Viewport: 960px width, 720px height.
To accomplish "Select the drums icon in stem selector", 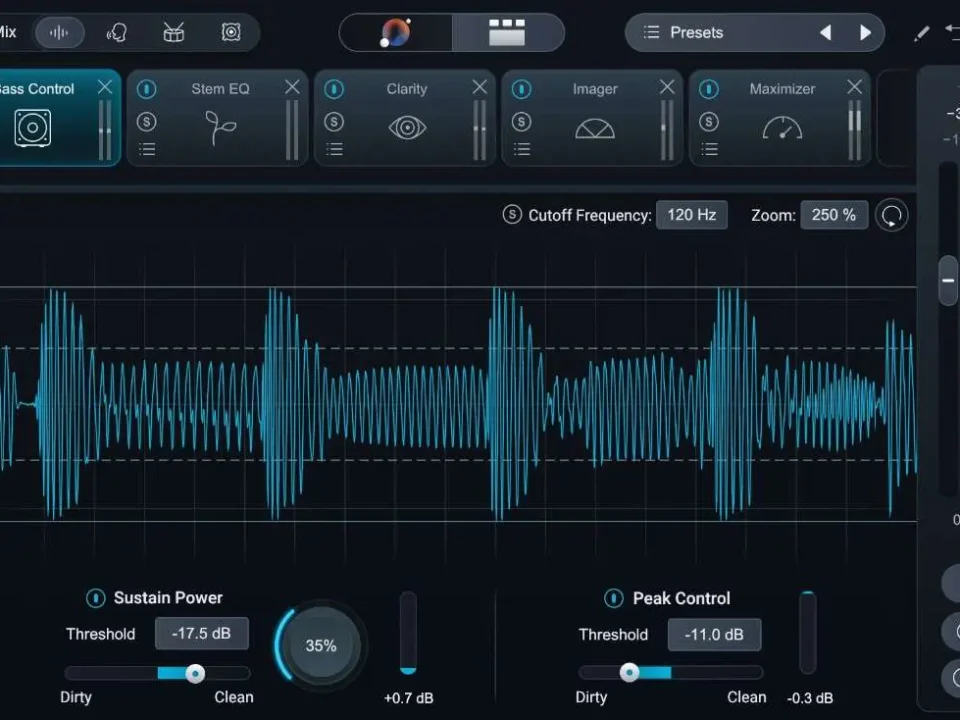I will point(174,33).
